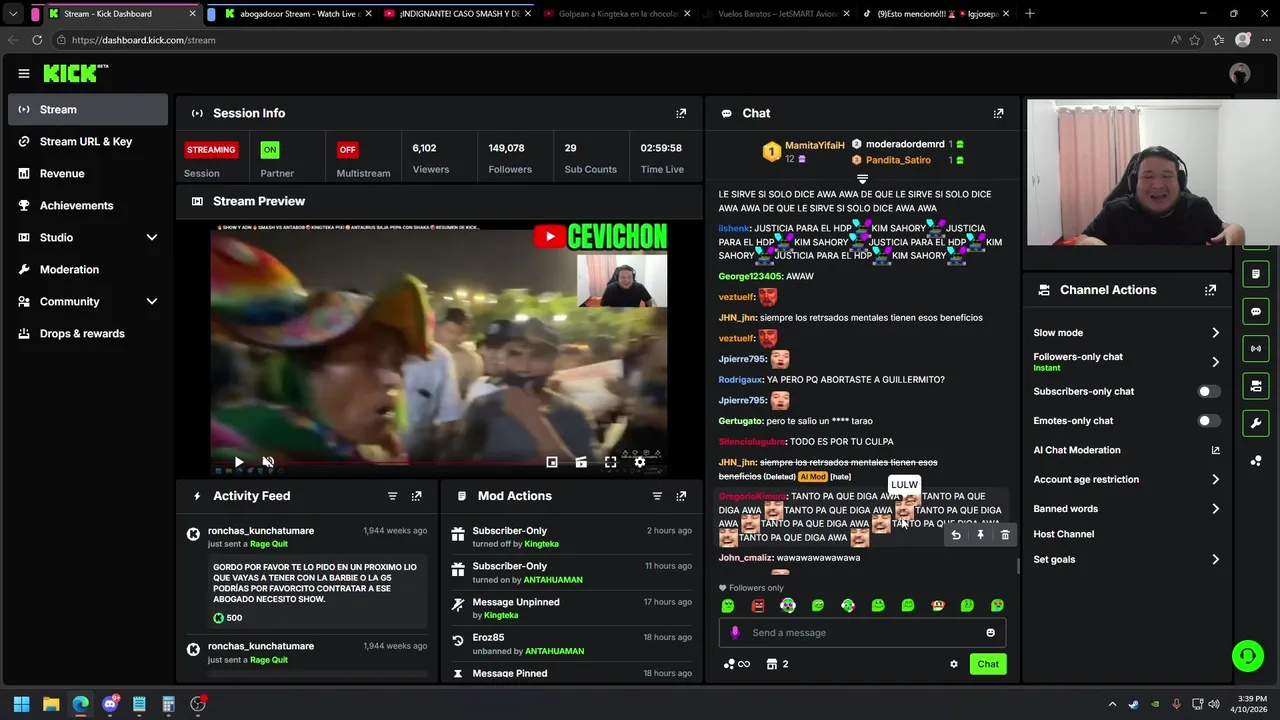Click the green Chat send button
The image size is (1280, 720).
[988, 664]
